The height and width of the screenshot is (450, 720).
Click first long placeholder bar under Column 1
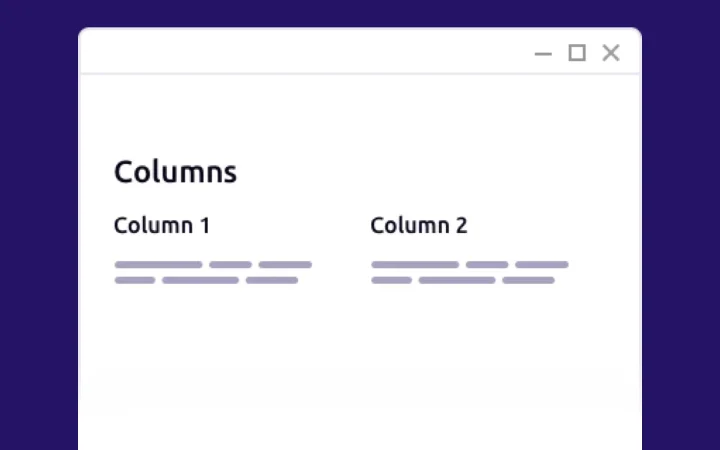158,265
